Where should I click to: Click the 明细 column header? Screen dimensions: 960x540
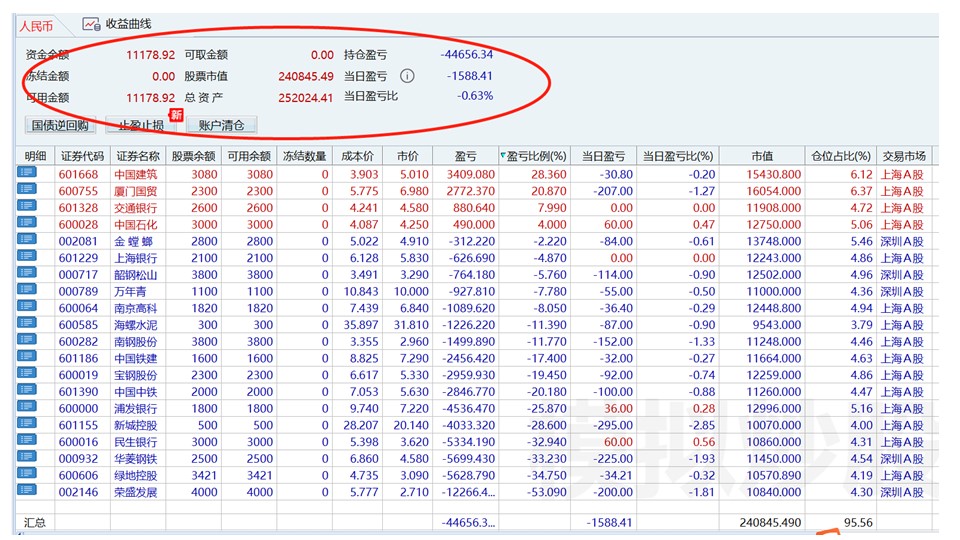point(36,156)
